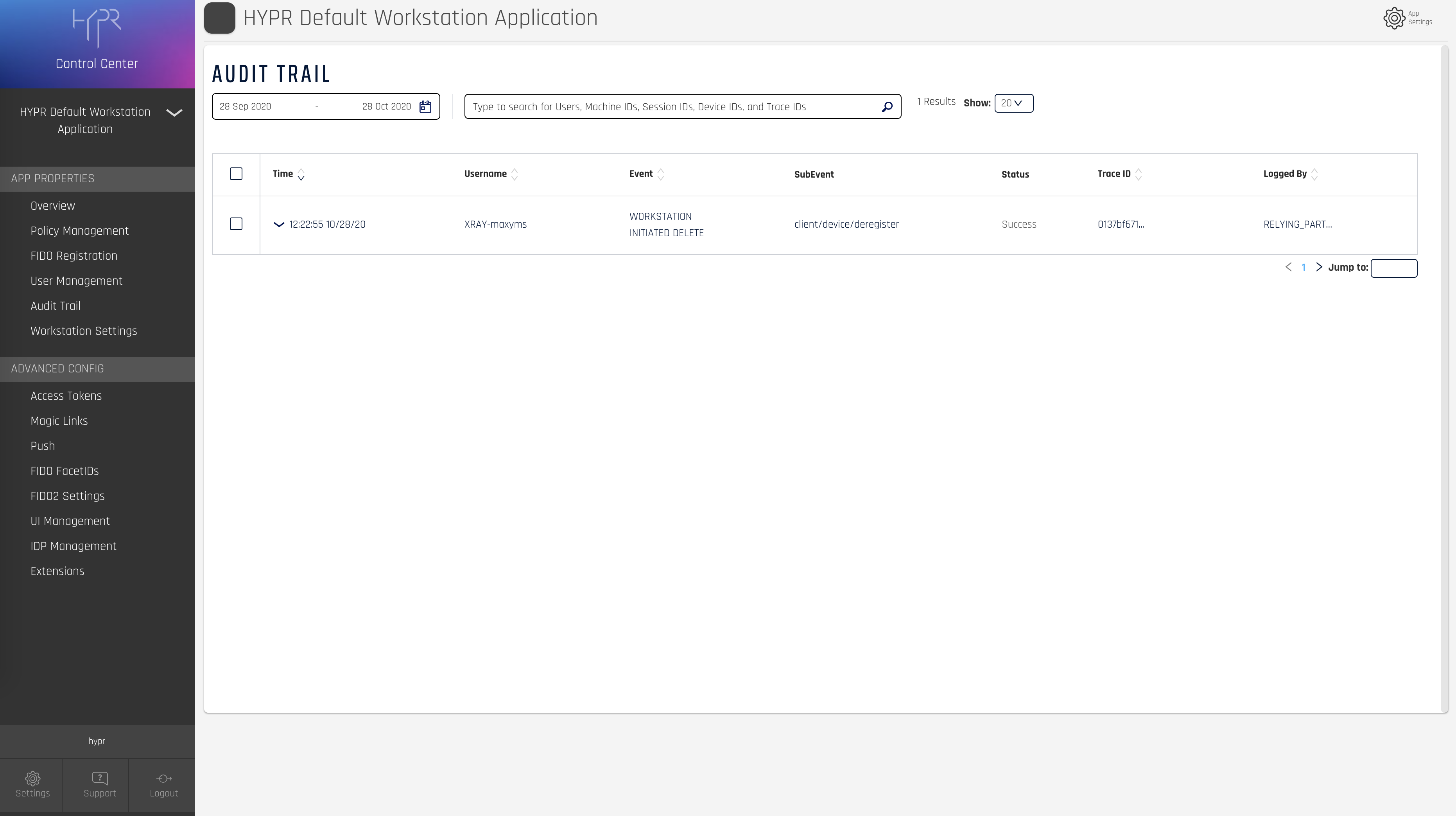Open the date range calendar icon

coord(425,106)
